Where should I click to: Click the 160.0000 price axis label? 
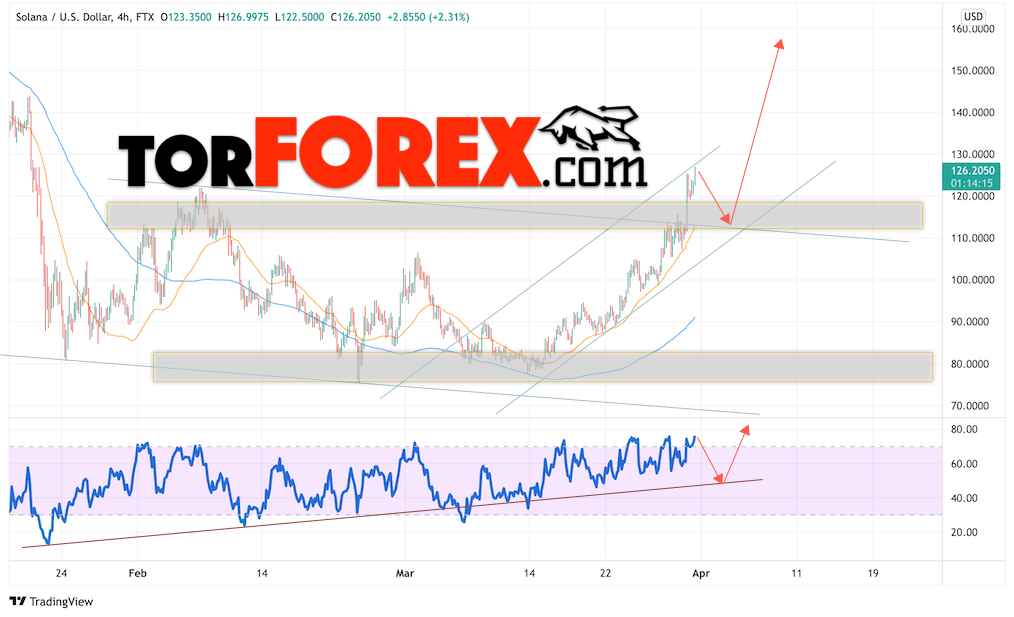pyautogui.click(x=972, y=29)
